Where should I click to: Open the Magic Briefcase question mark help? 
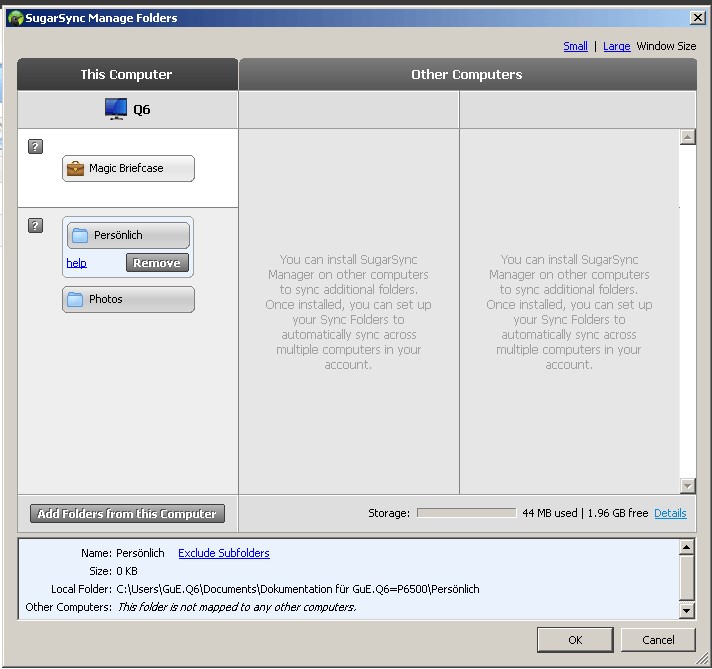click(35, 146)
